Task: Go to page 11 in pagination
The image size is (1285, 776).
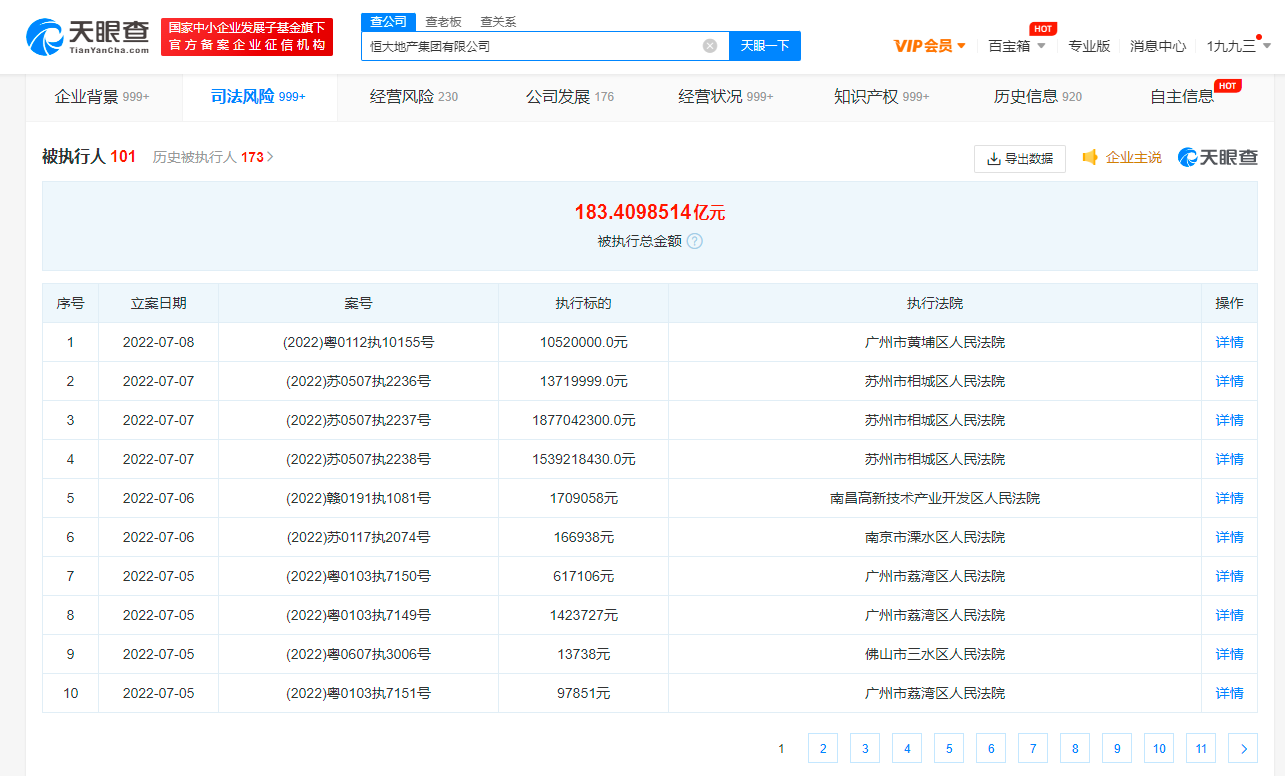Action: point(1200,748)
